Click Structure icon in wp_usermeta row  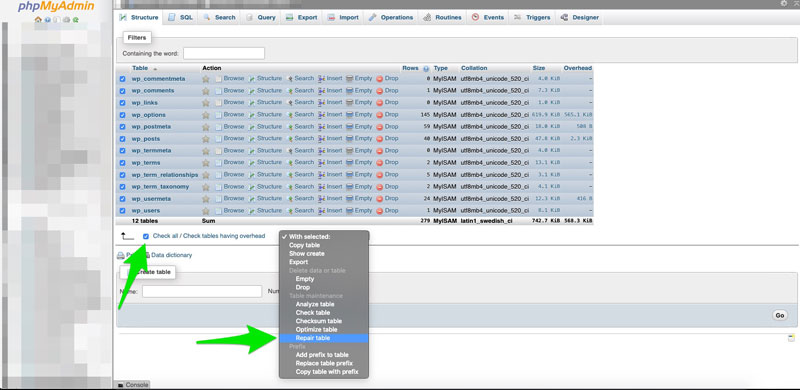(x=252, y=199)
